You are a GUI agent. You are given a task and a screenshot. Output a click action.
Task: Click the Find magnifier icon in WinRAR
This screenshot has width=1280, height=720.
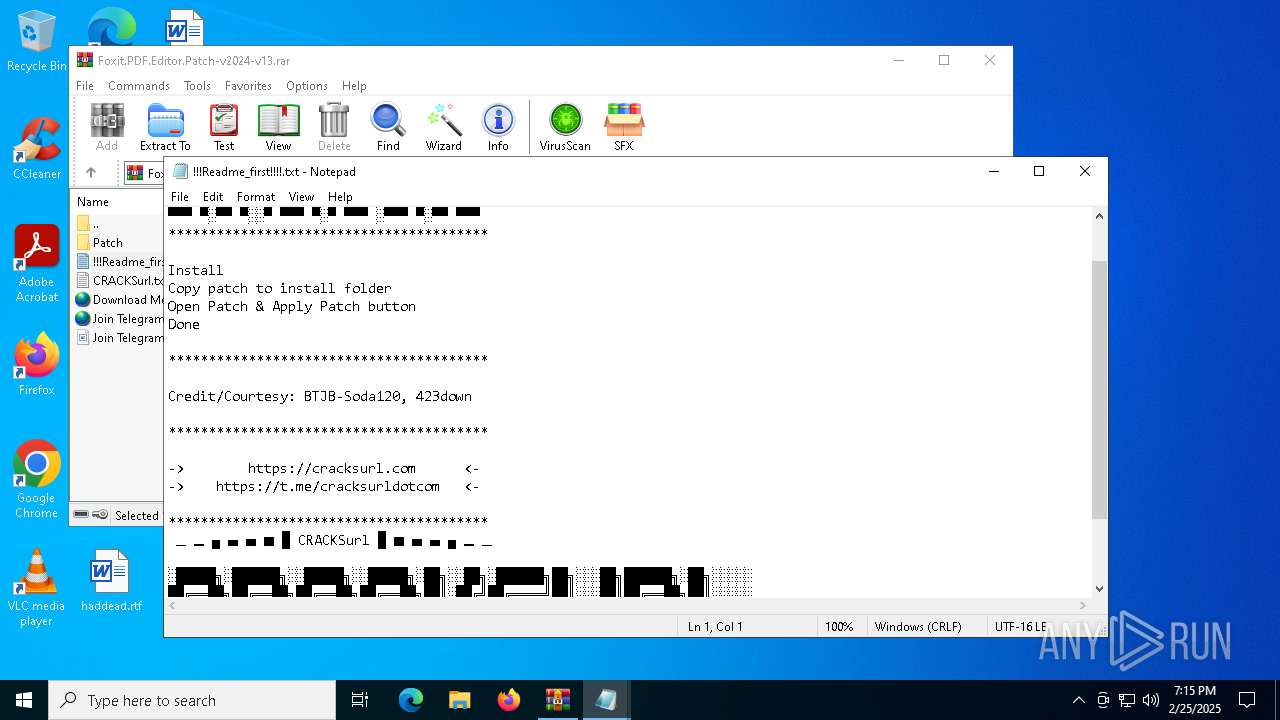(x=388, y=127)
